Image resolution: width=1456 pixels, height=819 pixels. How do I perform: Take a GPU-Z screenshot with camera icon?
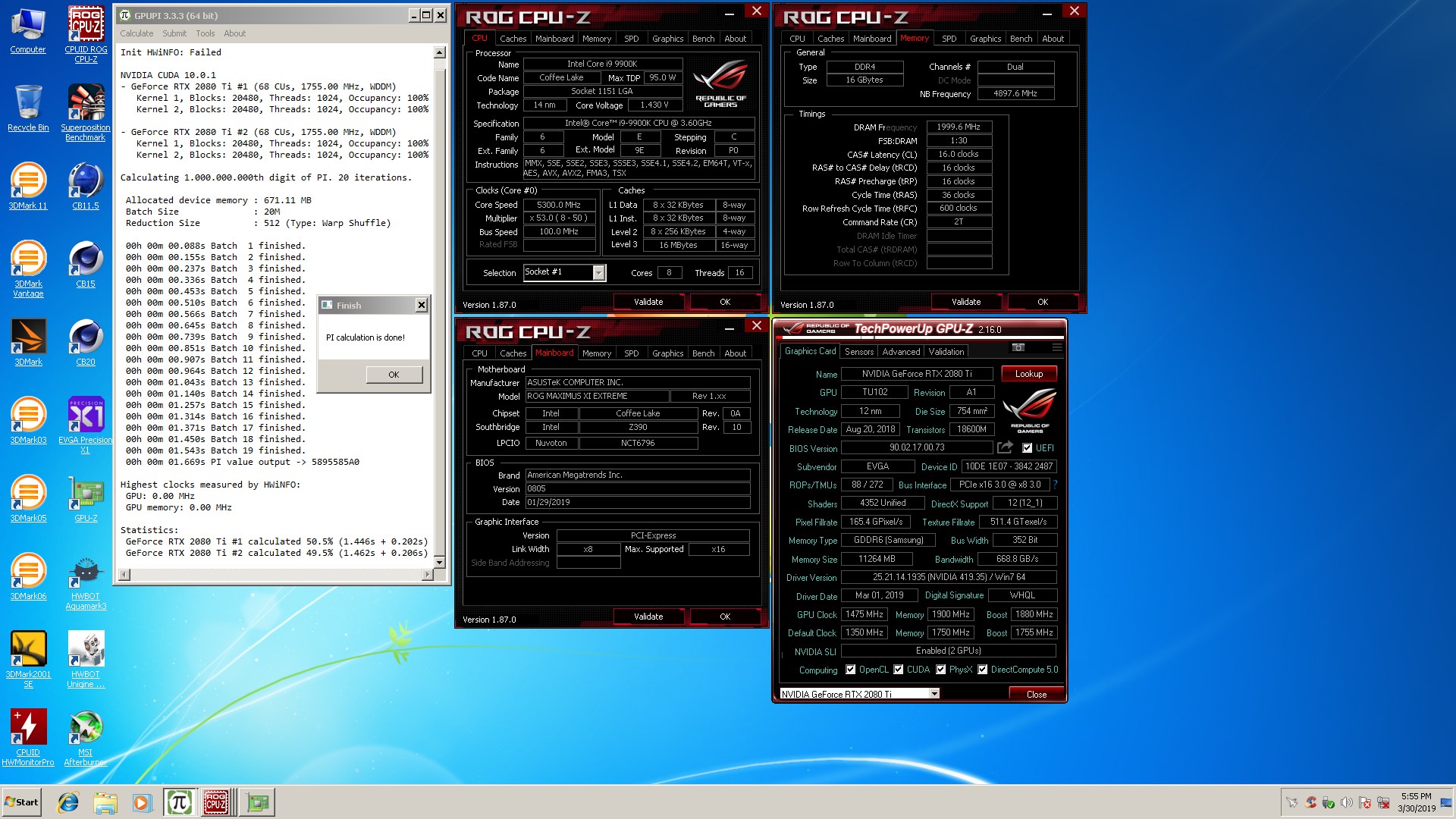click(x=1018, y=347)
